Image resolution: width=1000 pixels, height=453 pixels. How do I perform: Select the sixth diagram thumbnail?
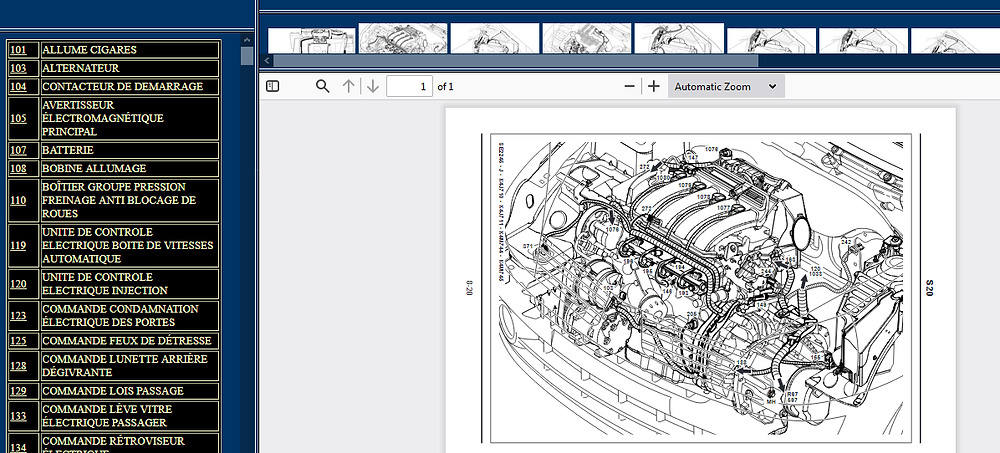click(x=772, y=40)
